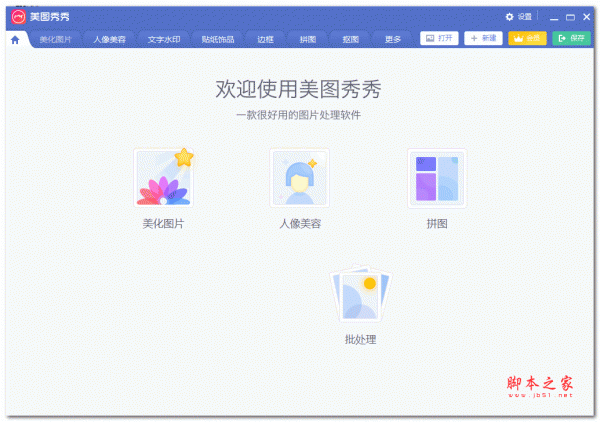Open the 文字水印 tab
The width and height of the screenshot is (600, 422).
[x=164, y=39]
